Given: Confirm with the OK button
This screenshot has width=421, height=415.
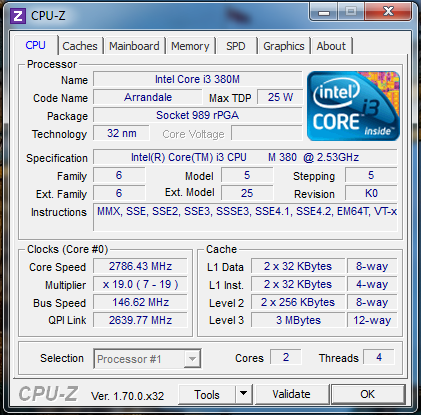Looking at the screenshot, I should point(368,394).
